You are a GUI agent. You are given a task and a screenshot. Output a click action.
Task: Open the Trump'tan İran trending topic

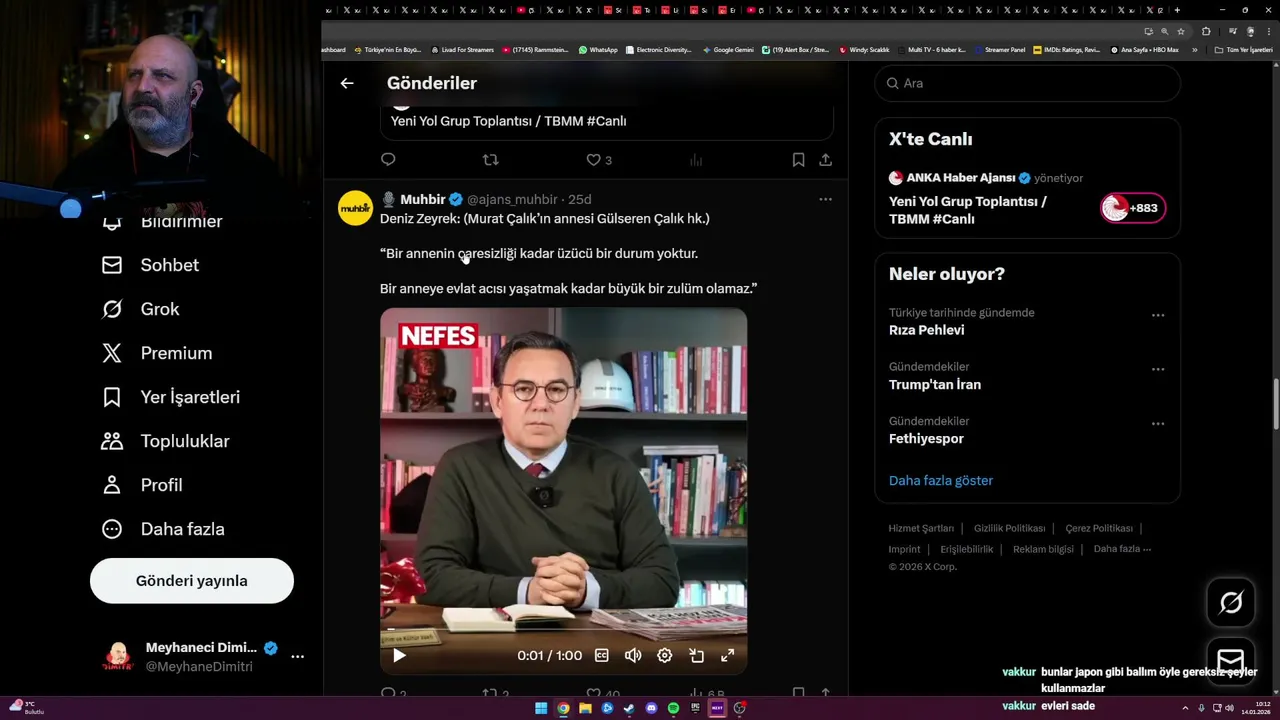pos(935,384)
